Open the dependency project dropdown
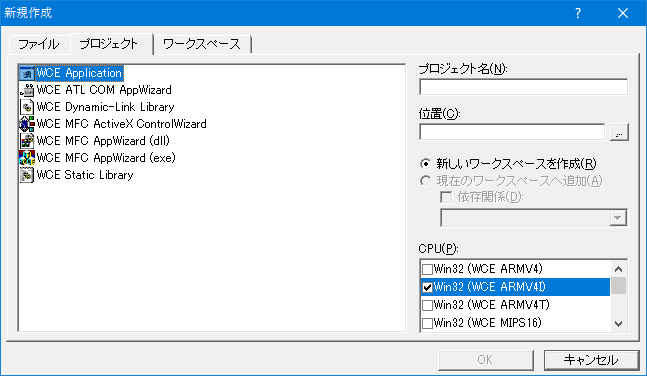 tap(617, 218)
